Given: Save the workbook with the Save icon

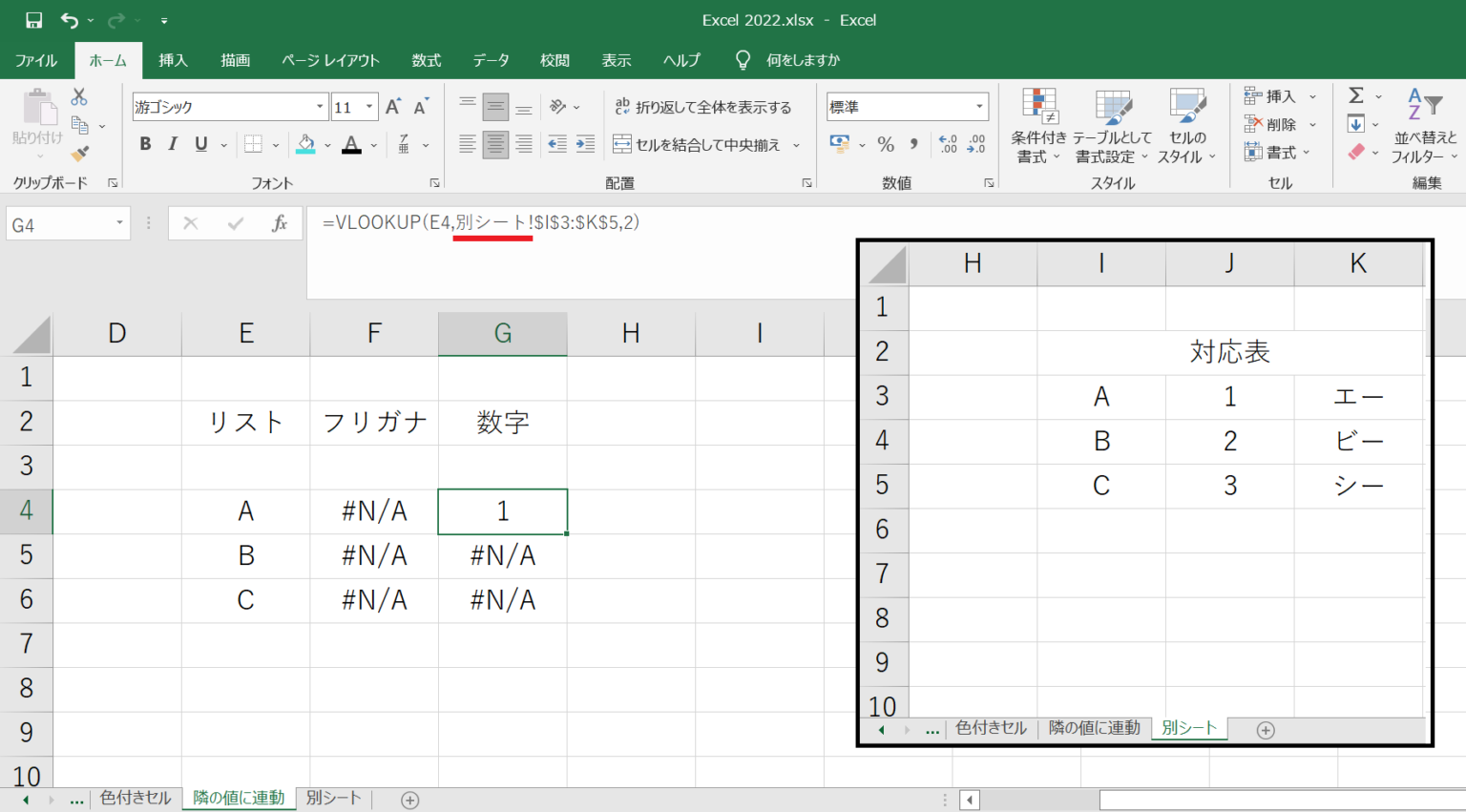Looking at the screenshot, I should click(x=33, y=20).
